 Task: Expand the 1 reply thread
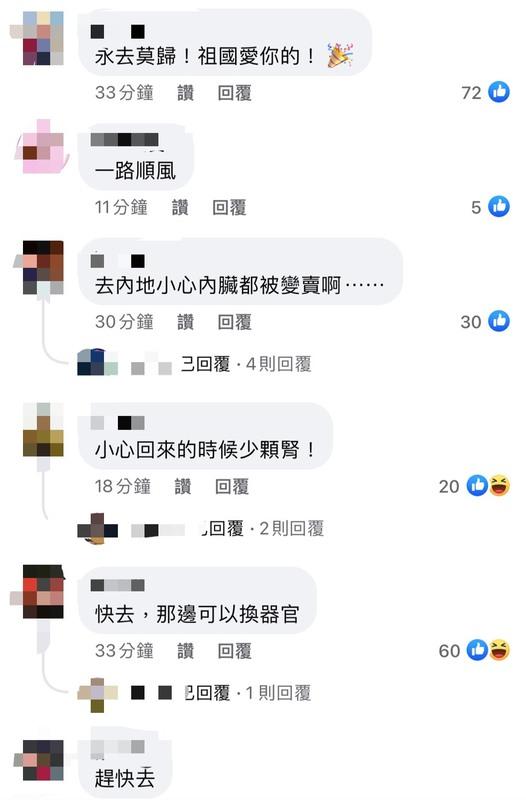pyautogui.click(x=278, y=693)
